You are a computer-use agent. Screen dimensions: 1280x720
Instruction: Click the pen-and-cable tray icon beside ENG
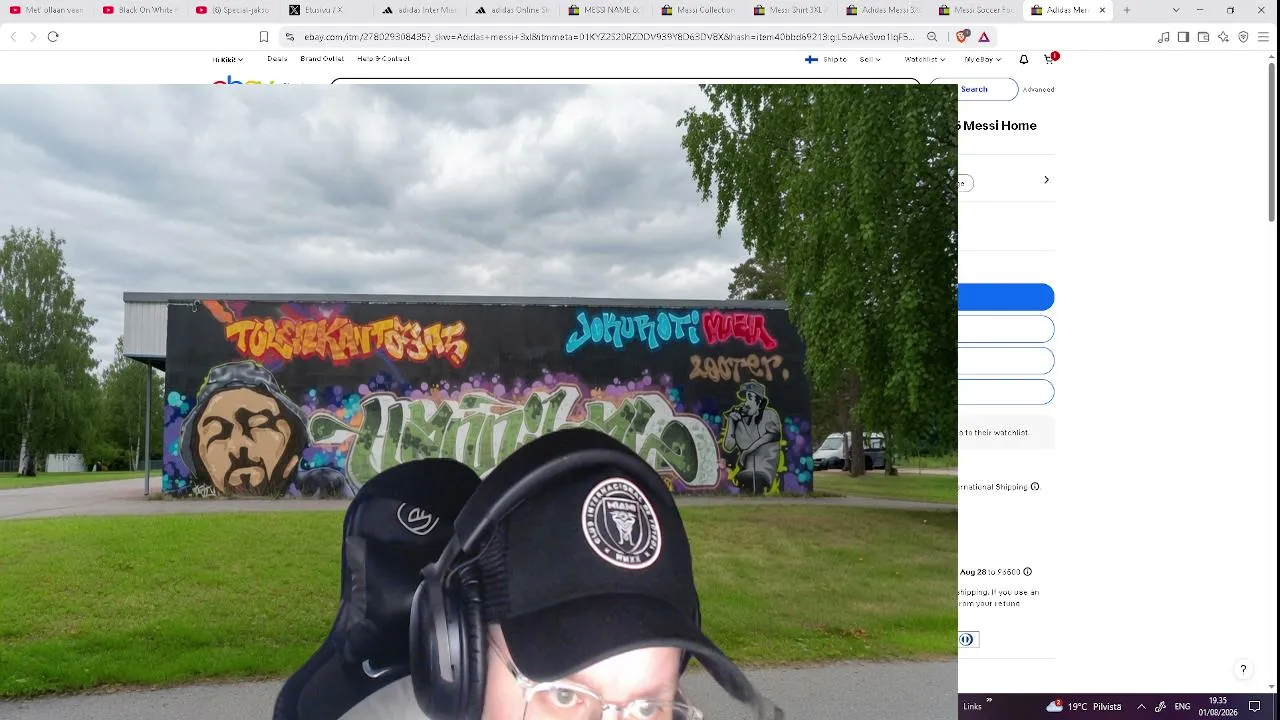click(1161, 706)
